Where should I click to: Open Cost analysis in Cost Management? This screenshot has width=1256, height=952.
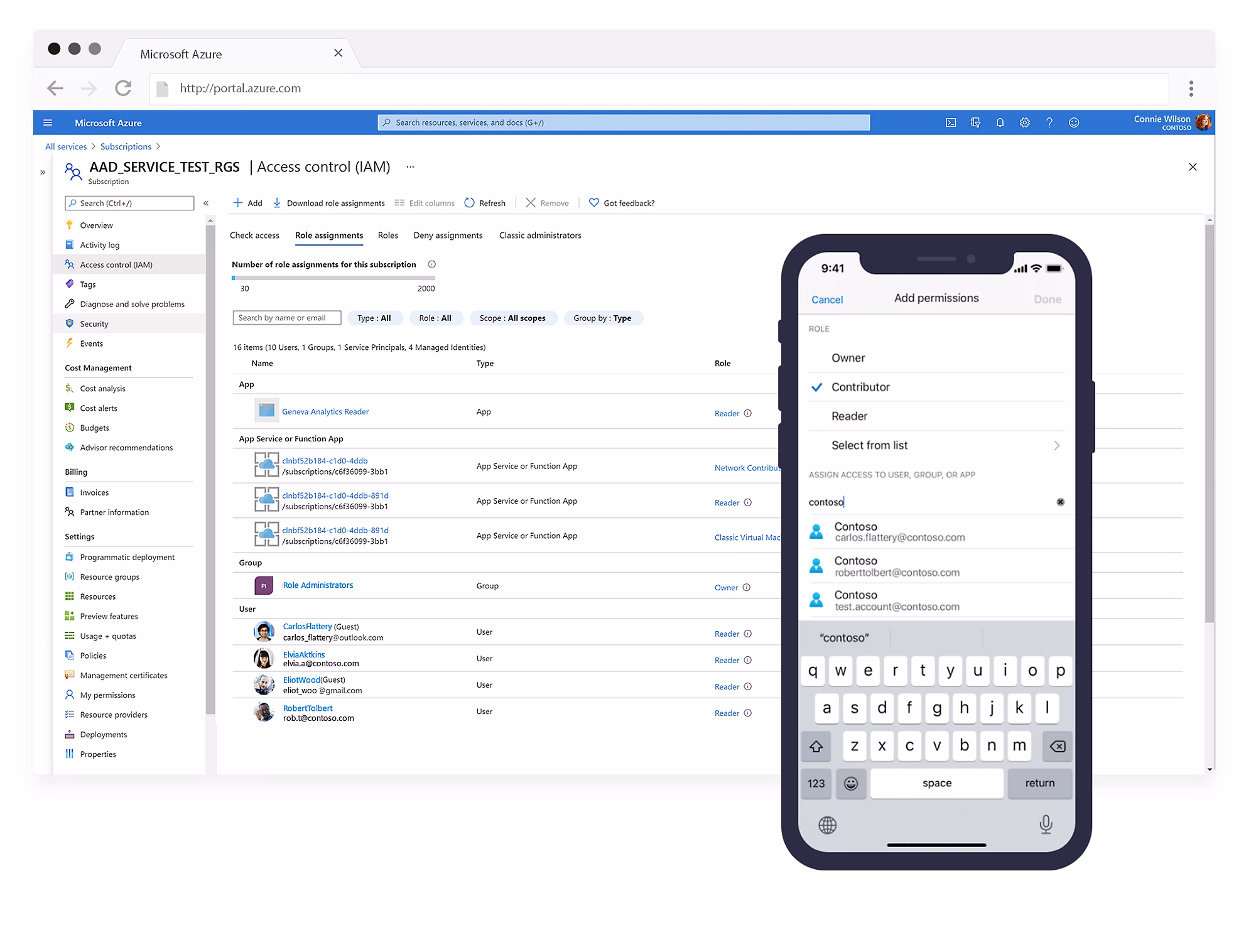coord(102,388)
